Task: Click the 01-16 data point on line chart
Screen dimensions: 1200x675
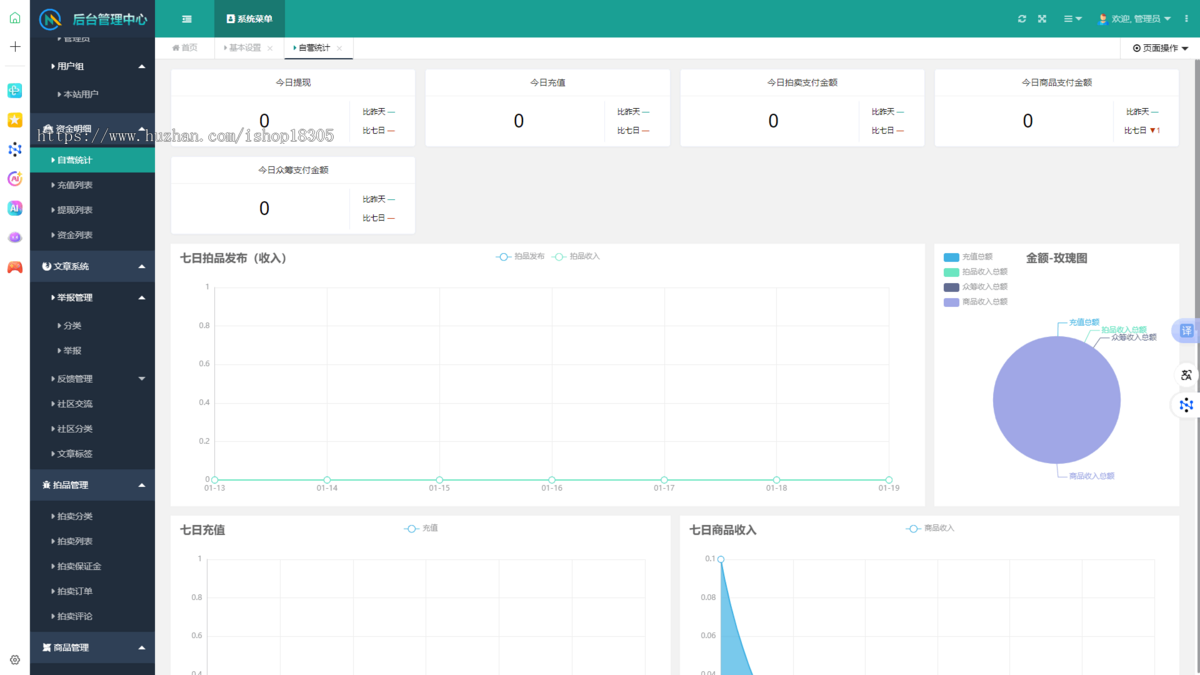Action: pyautogui.click(x=552, y=480)
